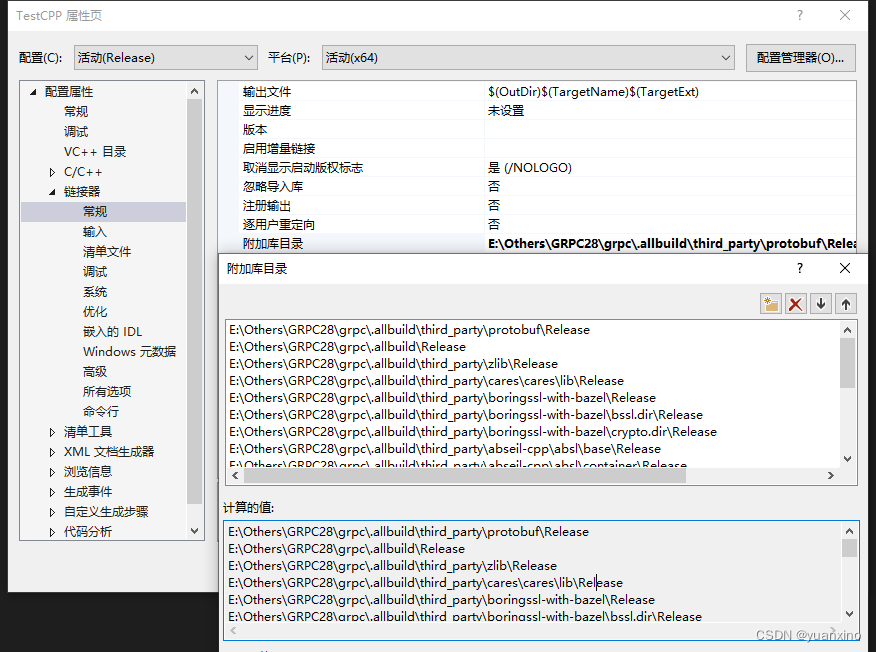
Task: Add a new library directory line
Action: [770, 303]
